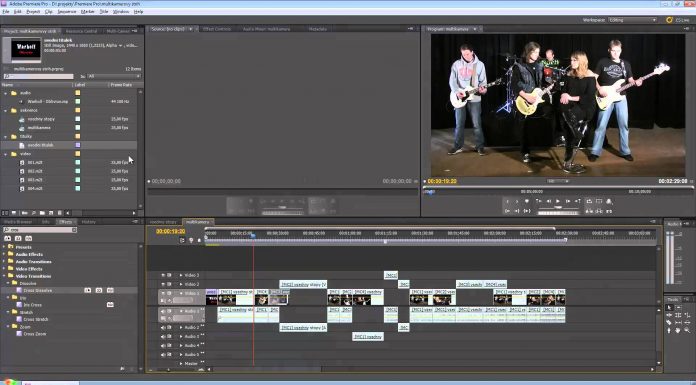Click timeline Set Unnumbered Marker icon
This screenshot has height=385, width=696.
click(199, 240)
